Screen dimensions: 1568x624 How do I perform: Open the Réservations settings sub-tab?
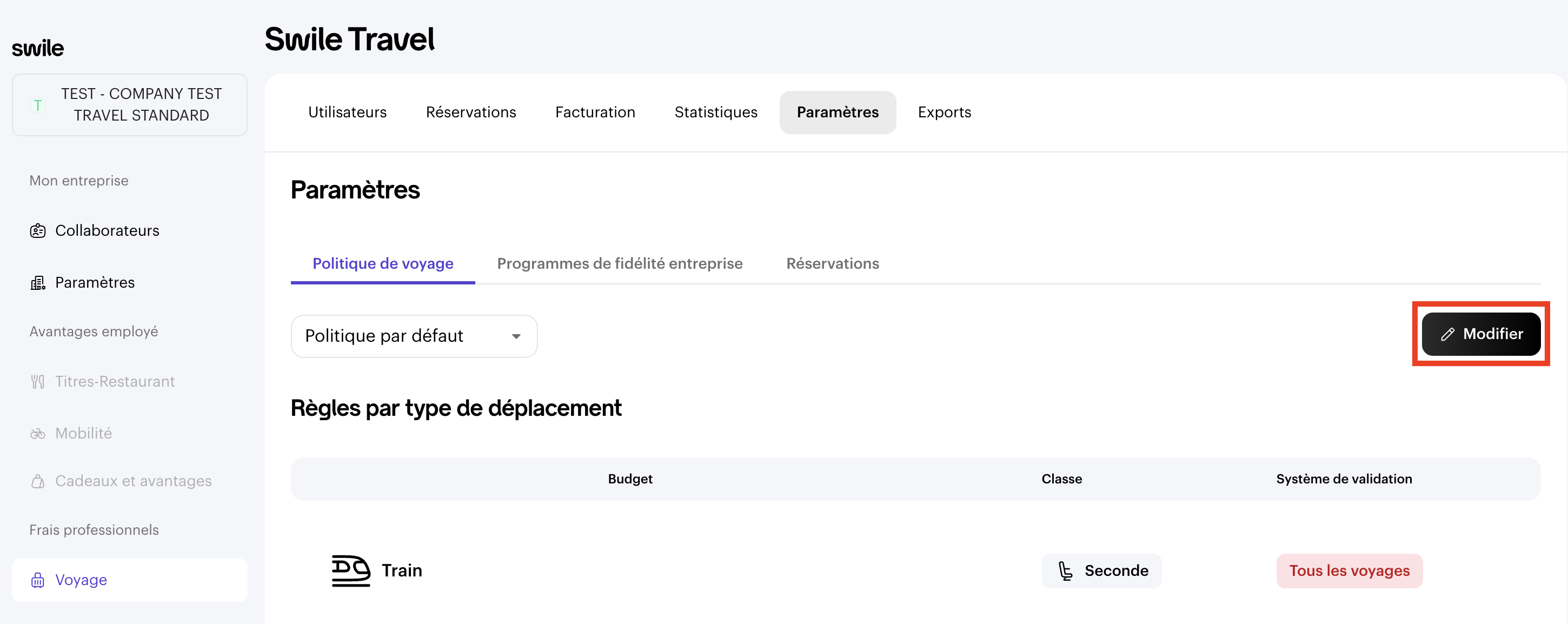tap(832, 263)
